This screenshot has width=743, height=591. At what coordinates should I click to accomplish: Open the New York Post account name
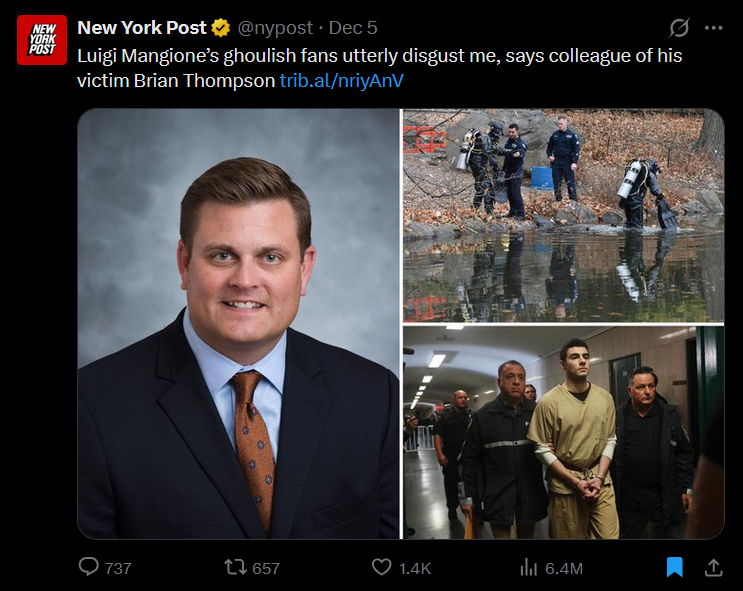tap(141, 28)
